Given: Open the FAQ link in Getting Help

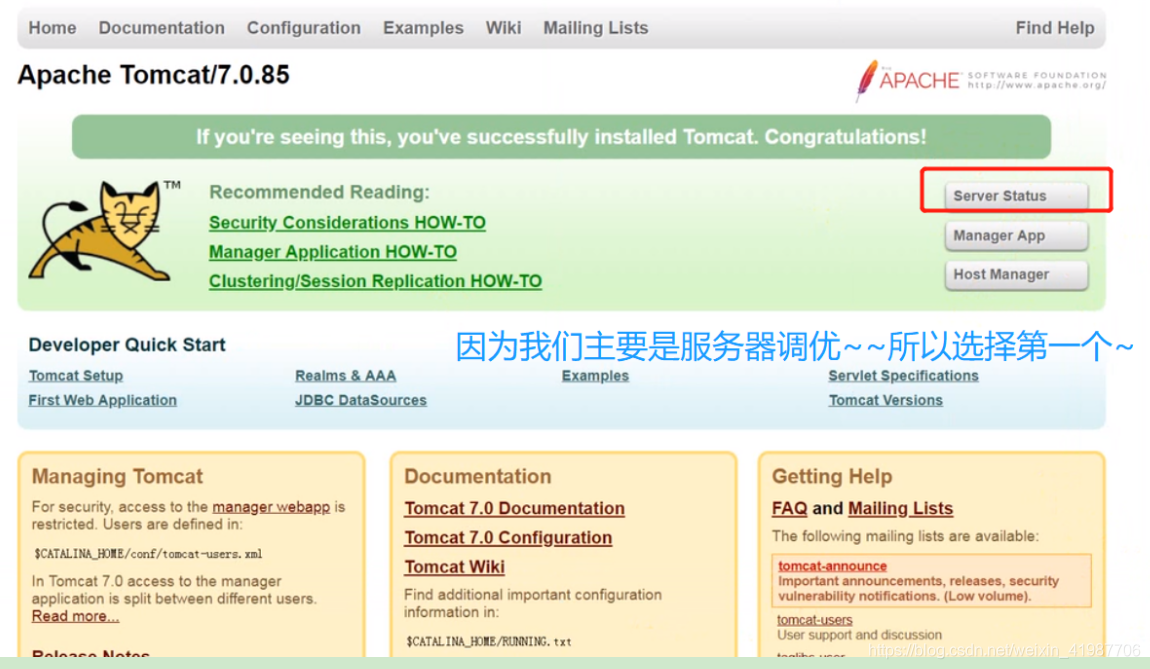Looking at the screenshot, I should (x=789, y=508).
